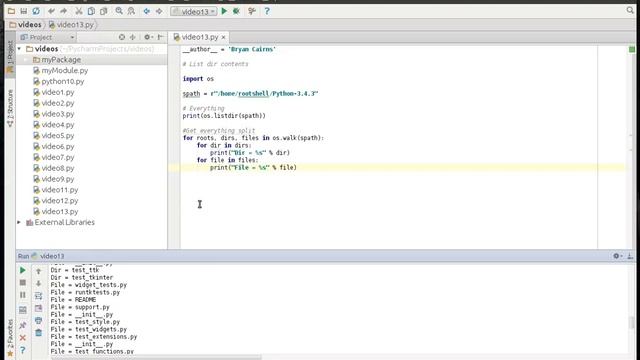This screenshot has height=360, width=640.
Task: Clear console output with the trash icon
Action: [x=38, y=333]
